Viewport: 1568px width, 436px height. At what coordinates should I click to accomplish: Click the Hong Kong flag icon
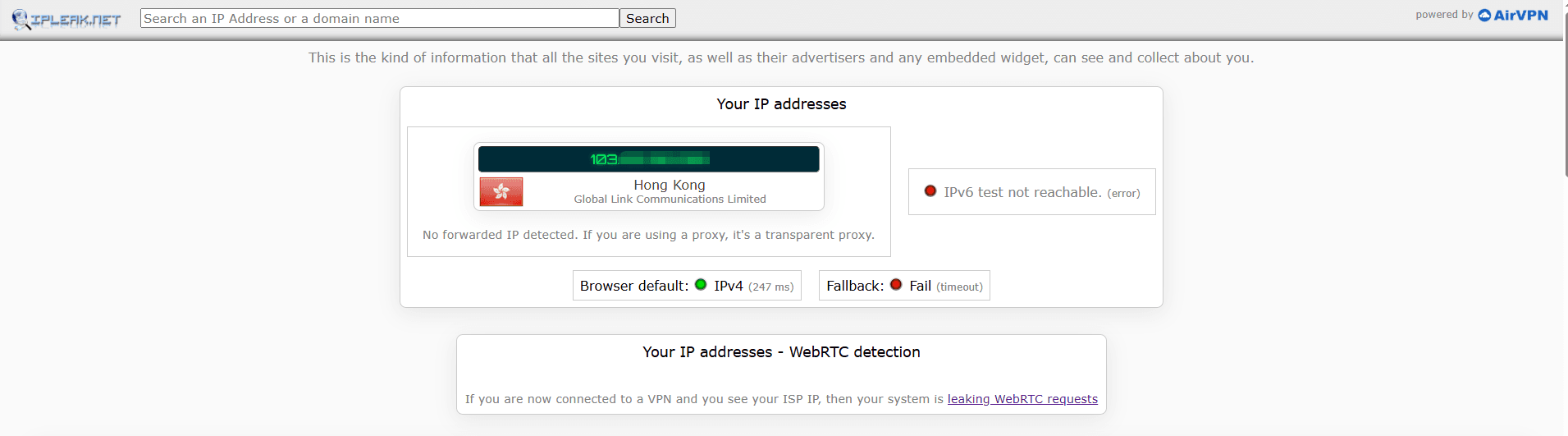tap(501, 192)
